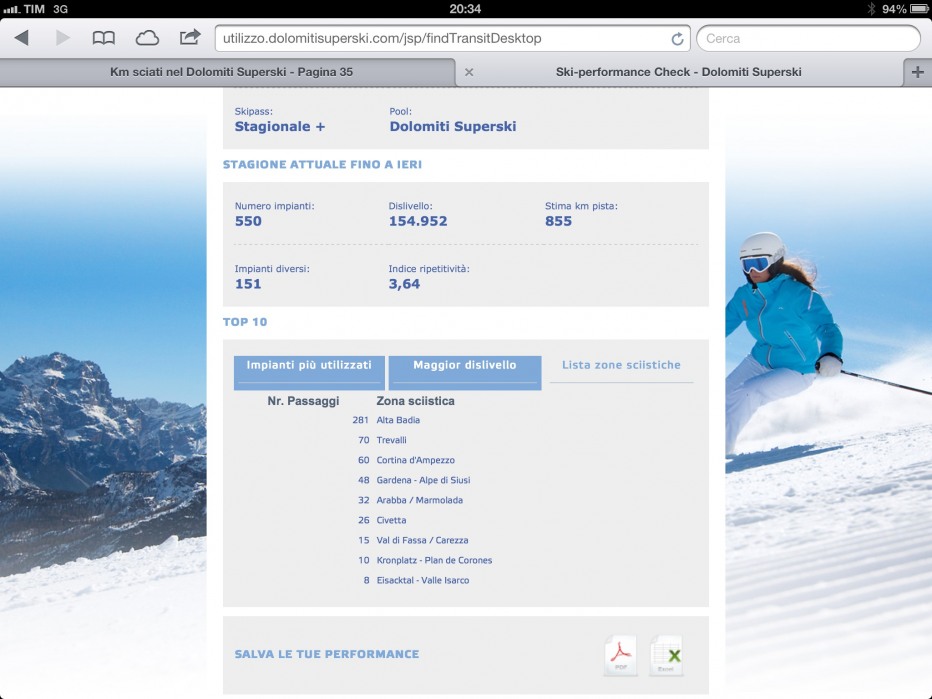Click the Stagionale + skipass value
Image resolution: width=932 pixels, height=699 pixels.
(x=279, y=127)
